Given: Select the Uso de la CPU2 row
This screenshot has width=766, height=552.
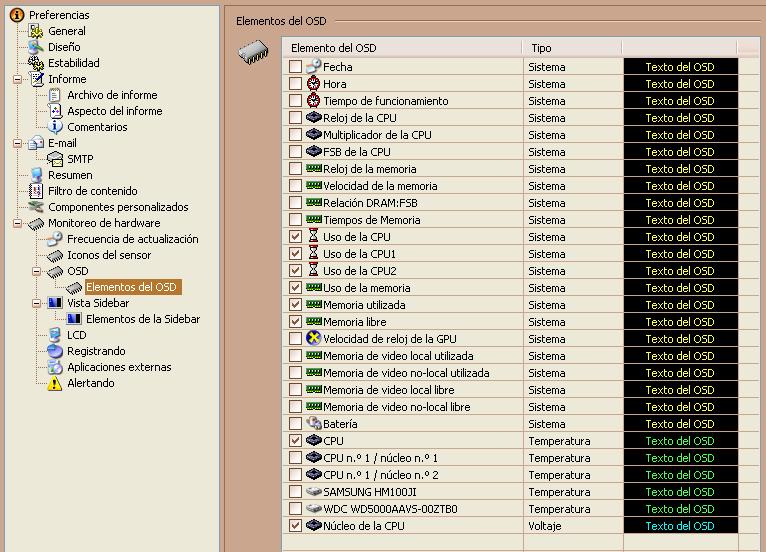Looking at the screenshot, I should click(x=360, y=271).
